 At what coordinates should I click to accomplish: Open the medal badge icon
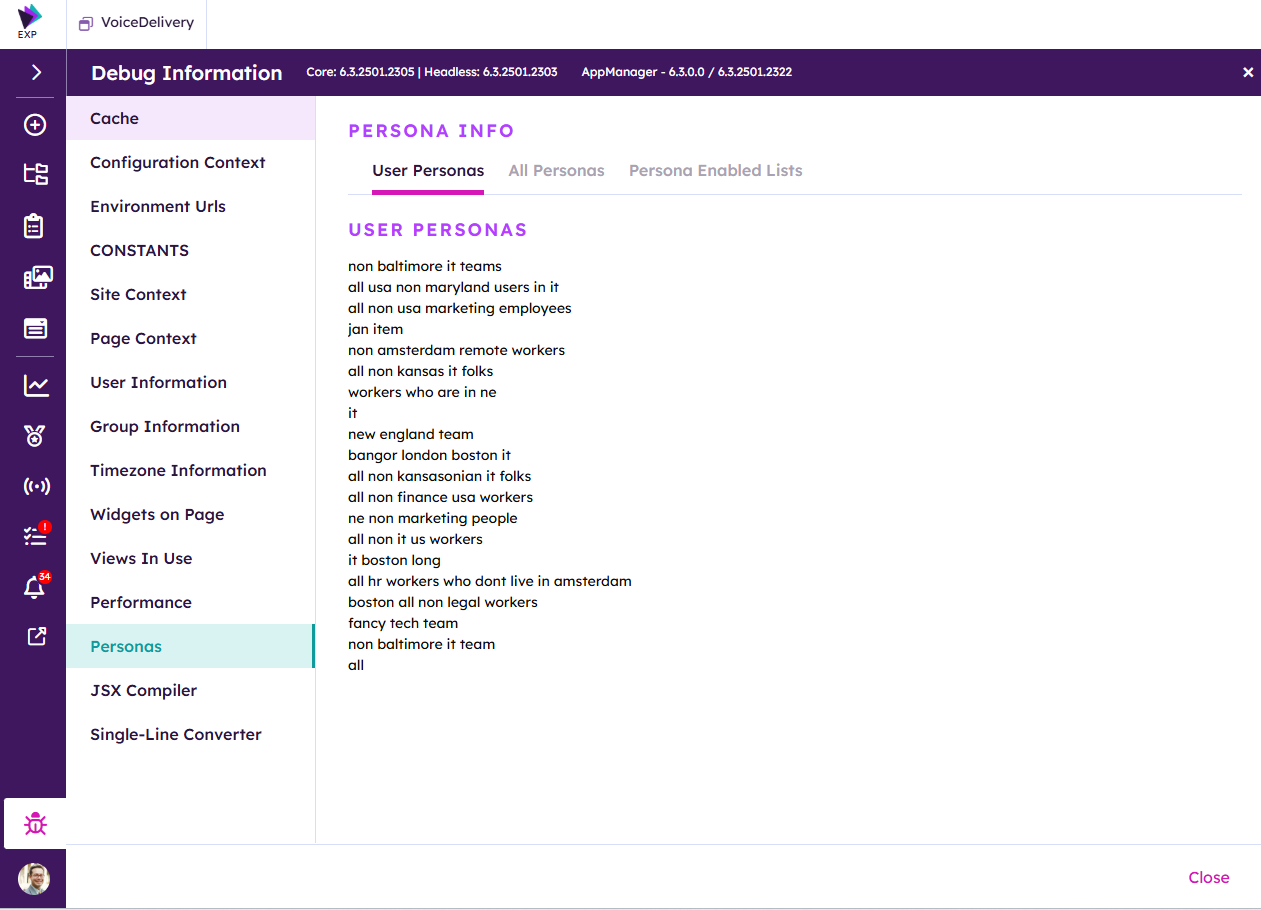click(x=35, y=435)
